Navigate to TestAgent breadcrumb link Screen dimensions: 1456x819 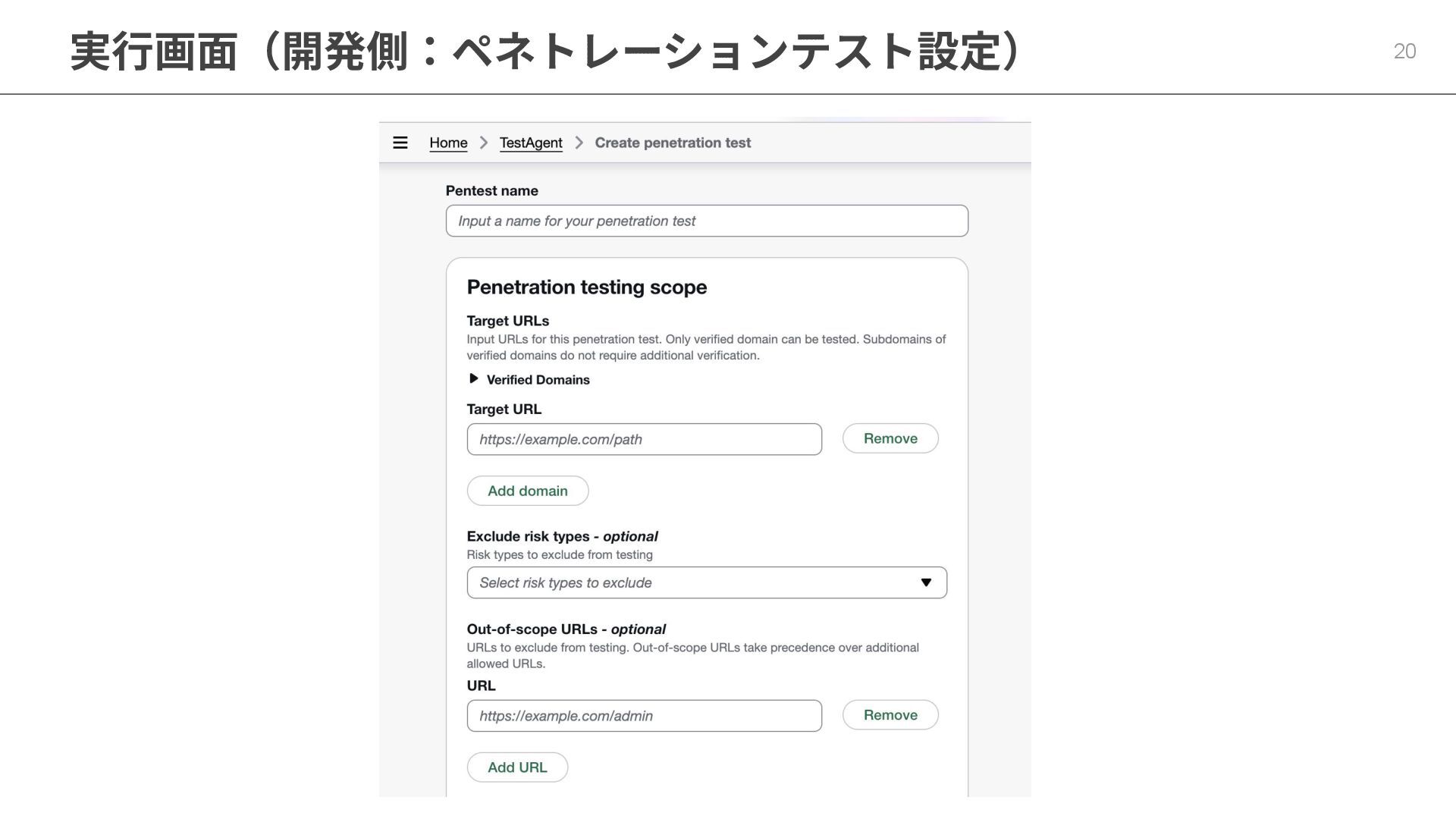531,143
